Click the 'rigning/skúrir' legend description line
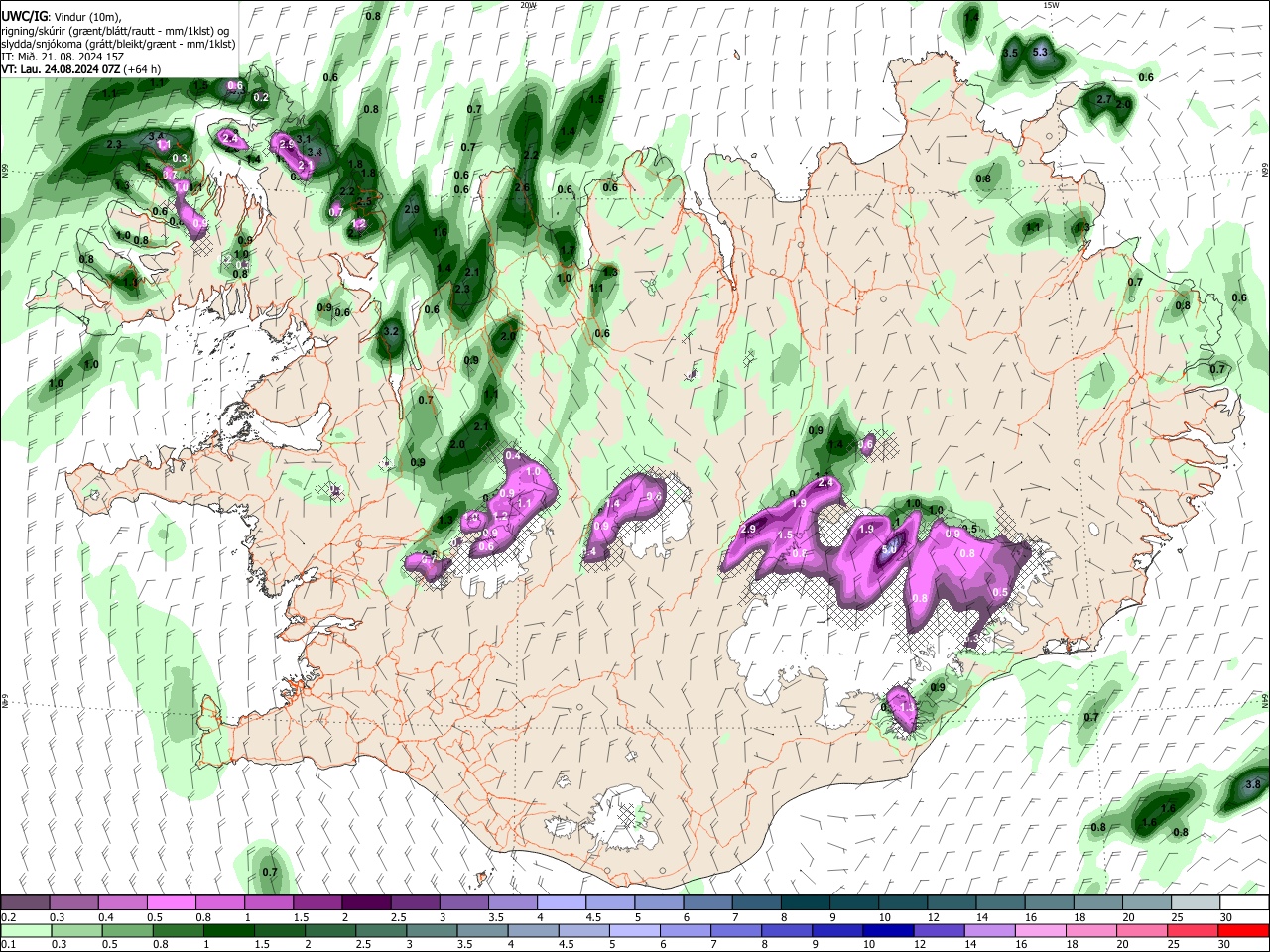 point(115,31)
